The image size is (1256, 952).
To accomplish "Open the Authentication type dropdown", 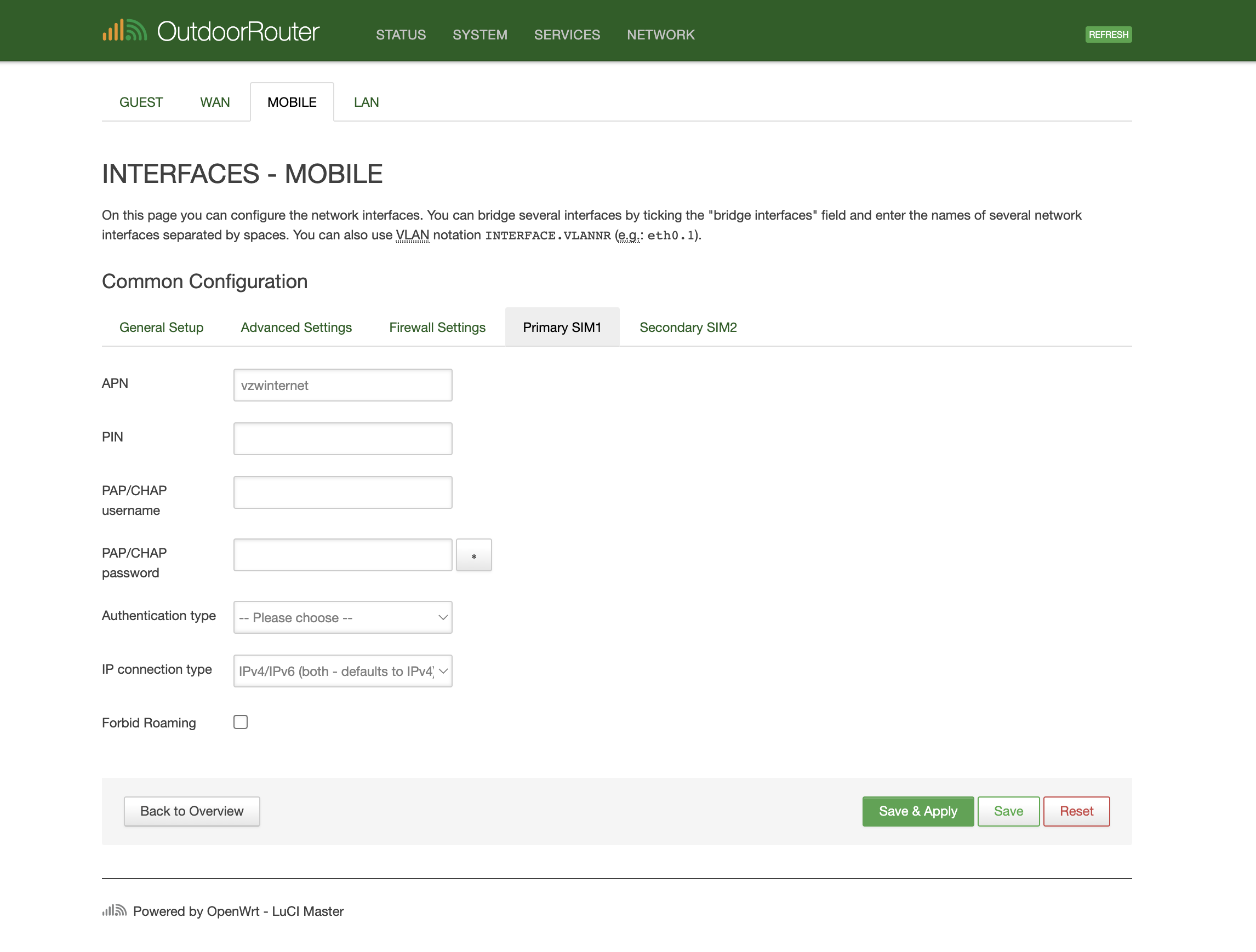I will pyautogui.click(x=343, y=617).
